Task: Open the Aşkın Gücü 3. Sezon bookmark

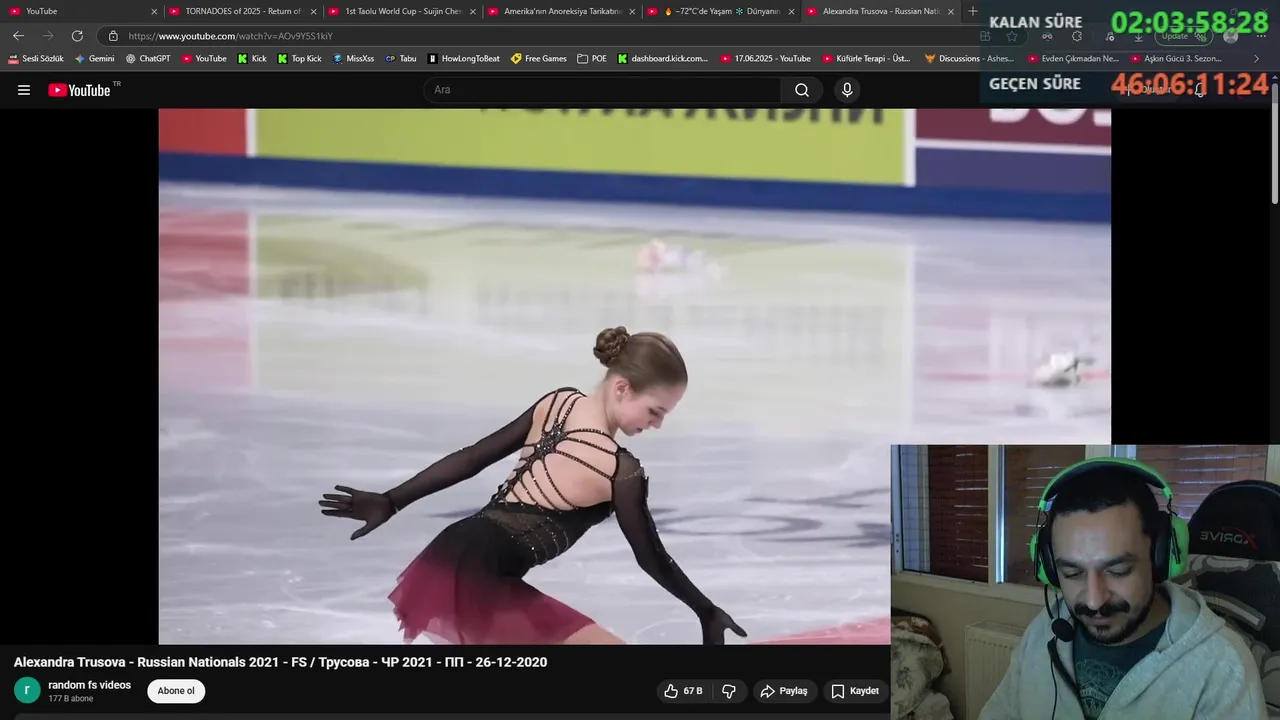Action: [1176, 59]
